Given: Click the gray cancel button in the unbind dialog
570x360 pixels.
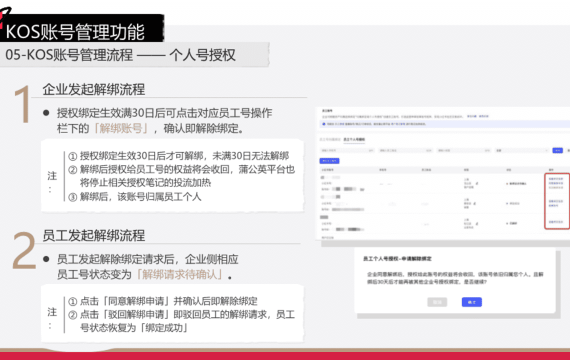Looking at the screenshot, I should [x=437, y=302].
